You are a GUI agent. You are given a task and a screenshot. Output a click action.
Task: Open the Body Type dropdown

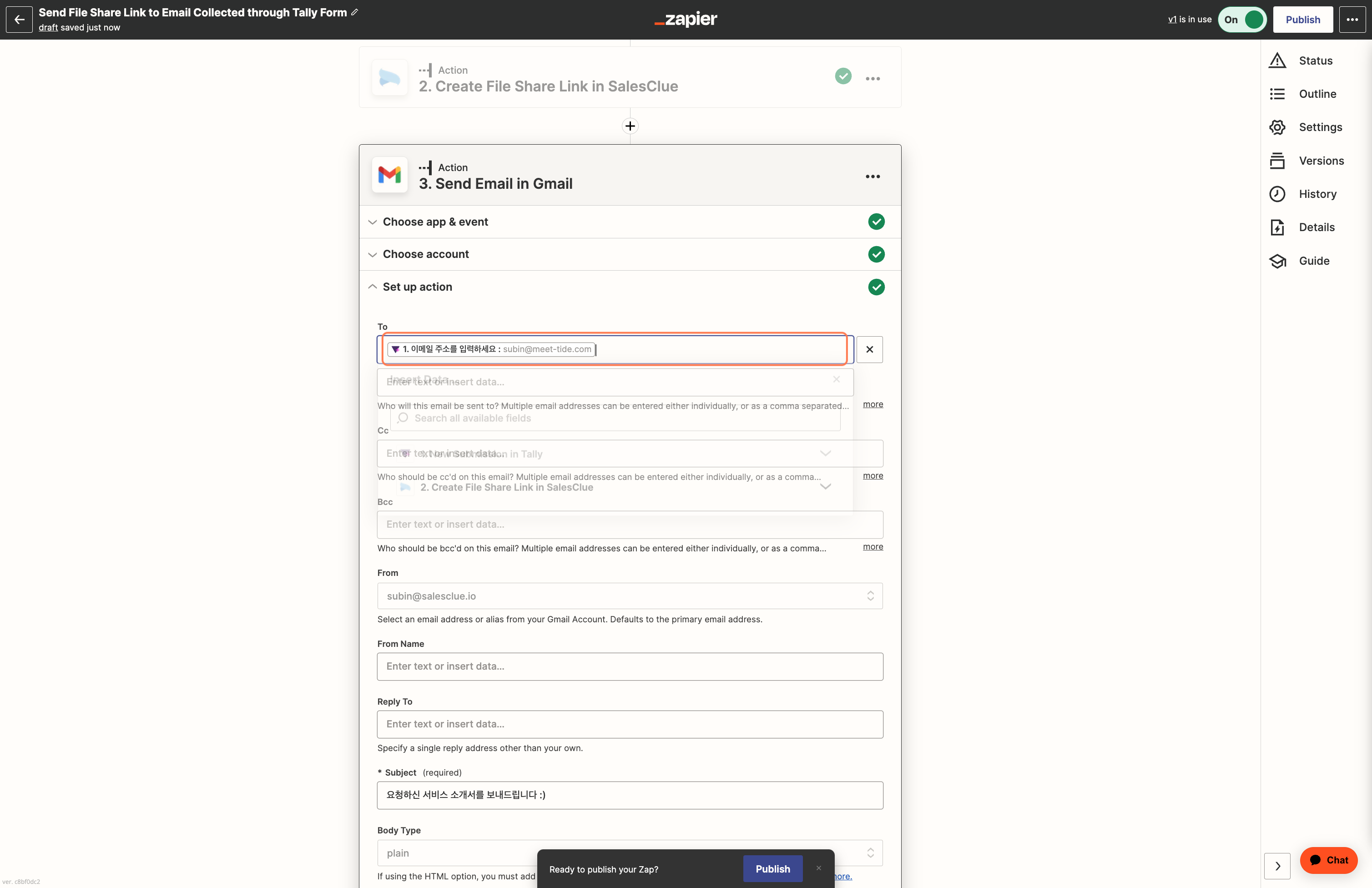(630, 853)
